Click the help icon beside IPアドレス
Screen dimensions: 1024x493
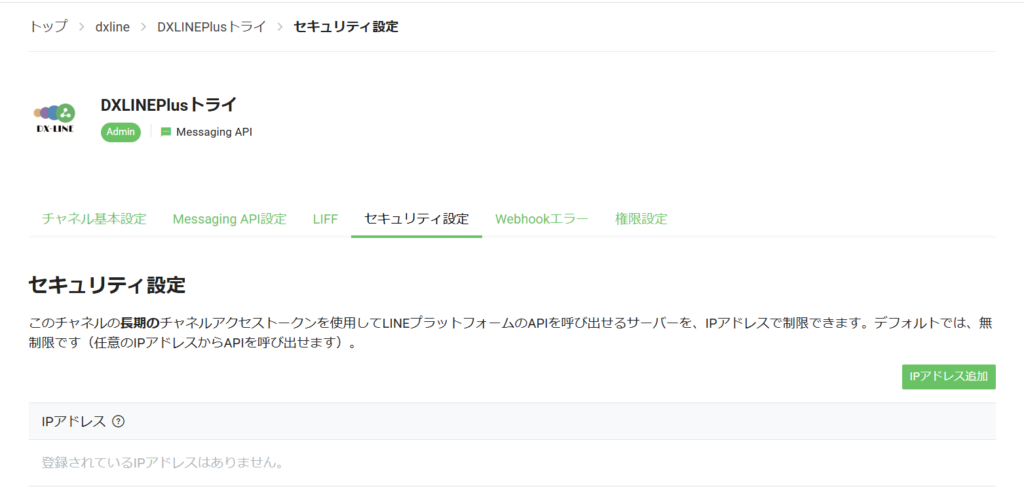(119, 422)
